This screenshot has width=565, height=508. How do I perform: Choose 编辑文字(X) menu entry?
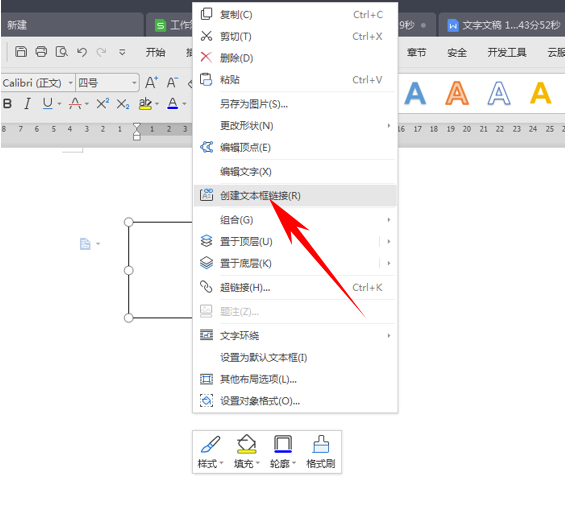pyautogui.click(x=295, y=171)
